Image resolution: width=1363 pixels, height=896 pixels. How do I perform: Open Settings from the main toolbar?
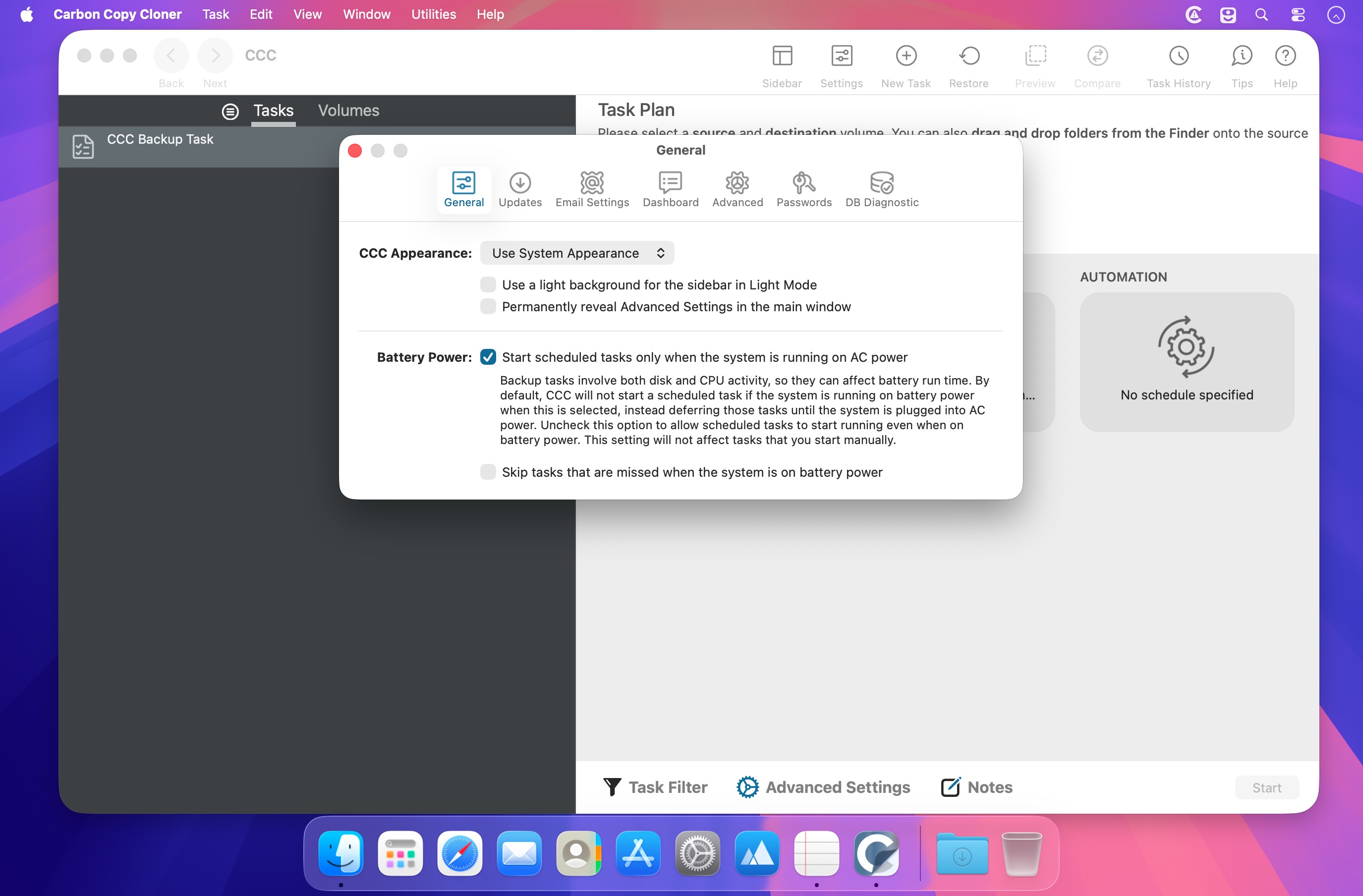click(x=841, y=56)
